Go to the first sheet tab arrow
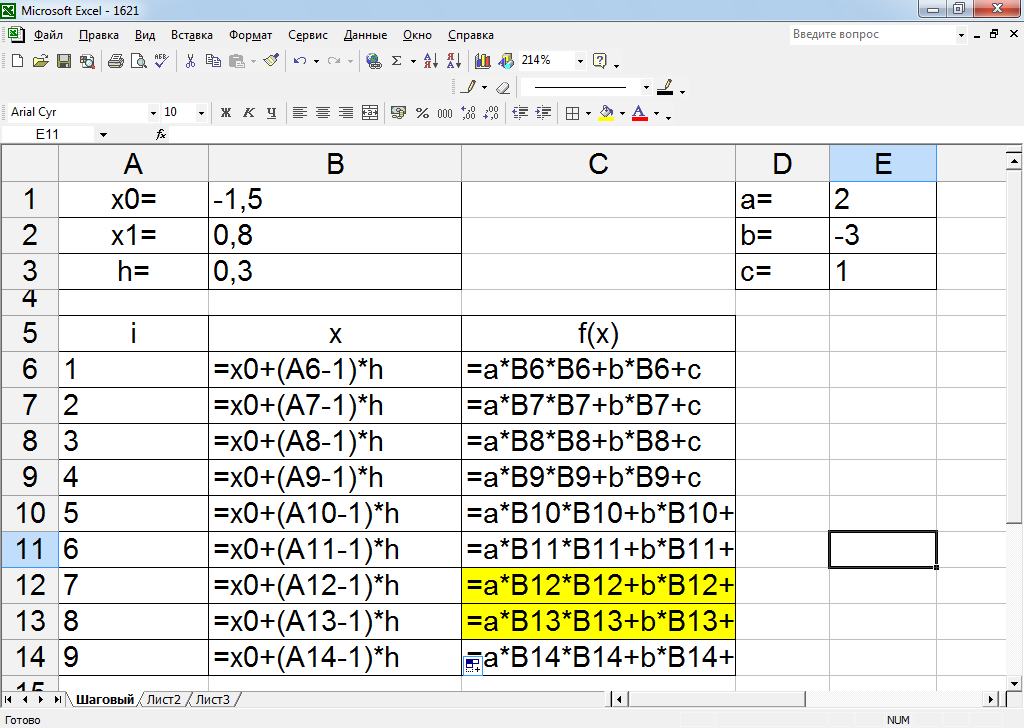Image resolution: width=1024 pixels, height=728 pixels. 8,699
